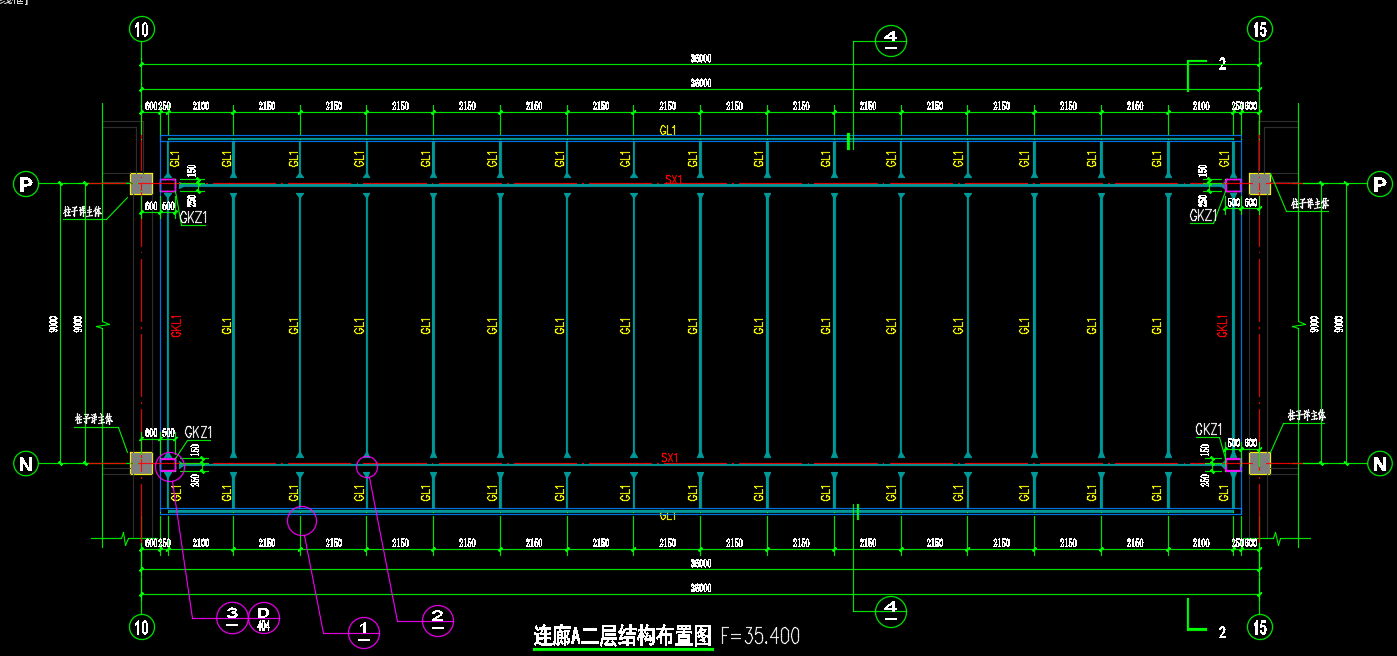Select axis bubble N on the left side
Image resolution: width=1397 pixels, height=656 pixels.
coord(26,463)
